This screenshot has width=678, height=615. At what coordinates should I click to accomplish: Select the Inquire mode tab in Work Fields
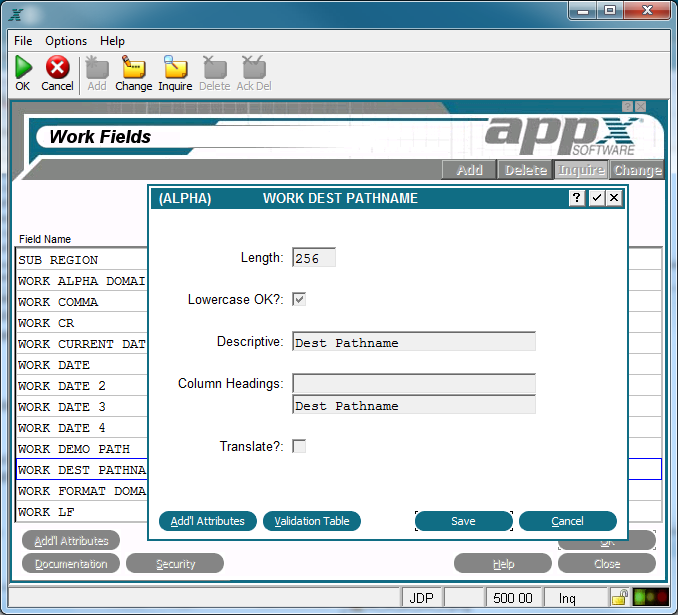point(581,170)
